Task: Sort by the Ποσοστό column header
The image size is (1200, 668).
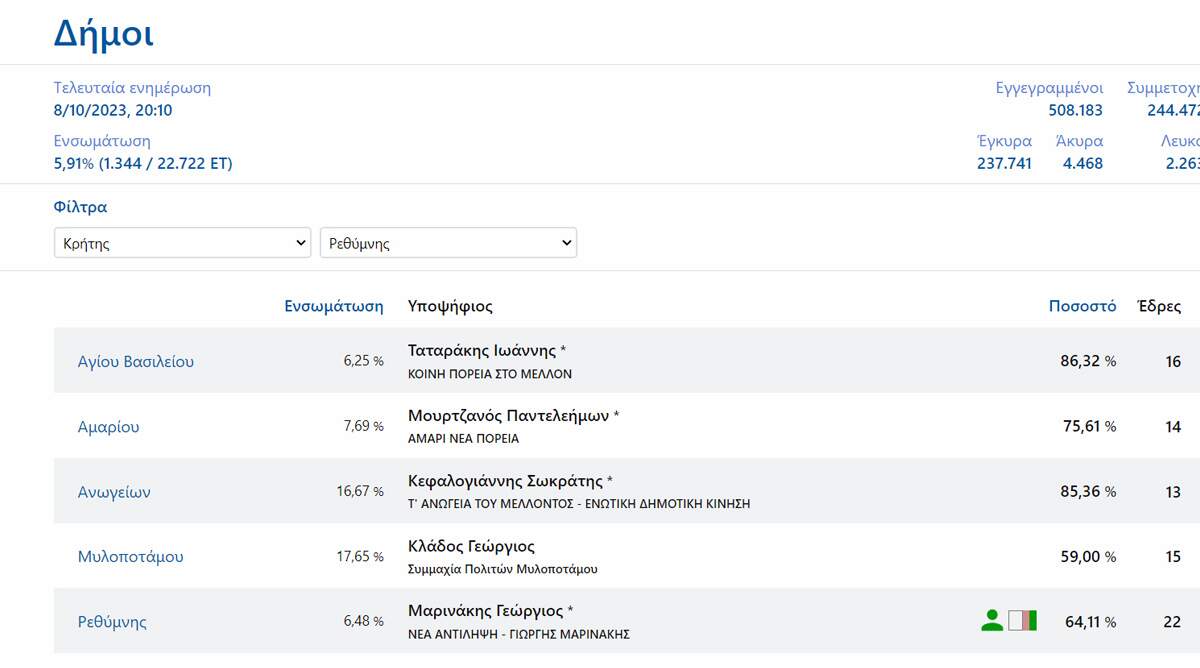Action: tap(1082, 306)
